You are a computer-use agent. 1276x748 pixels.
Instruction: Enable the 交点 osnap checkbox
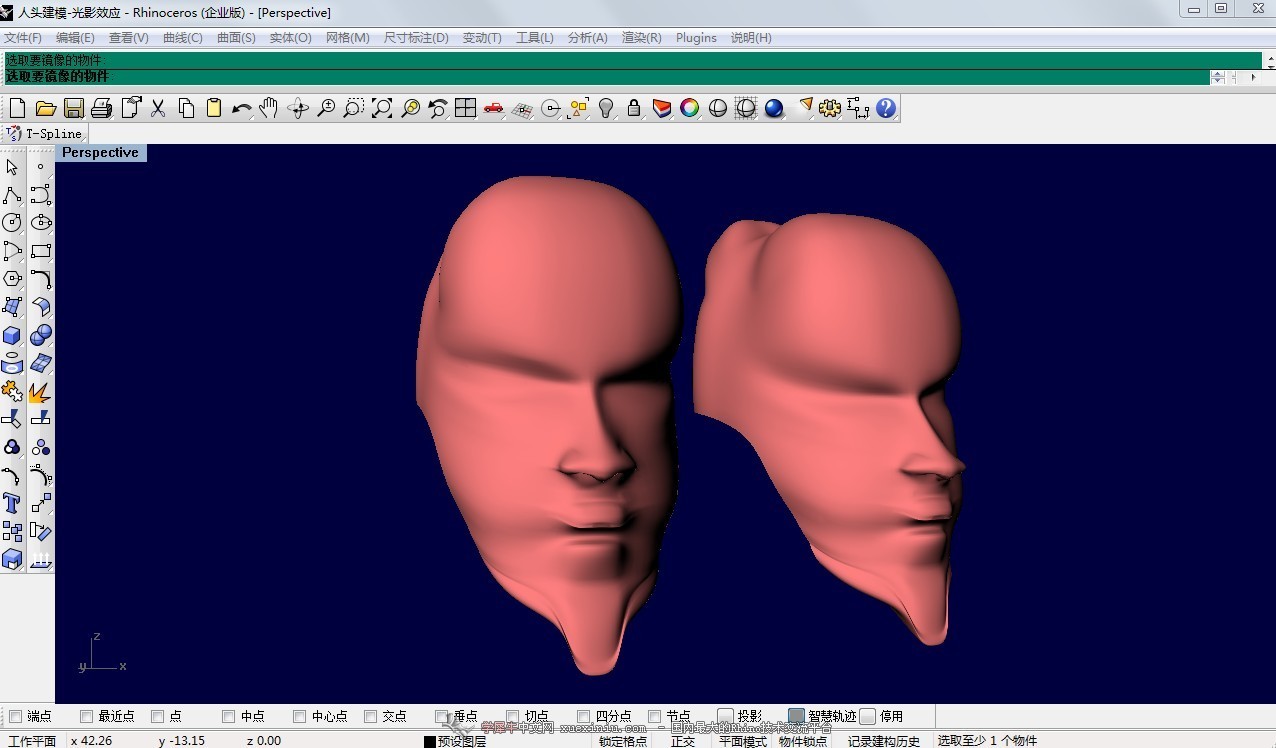coord(370,716)
